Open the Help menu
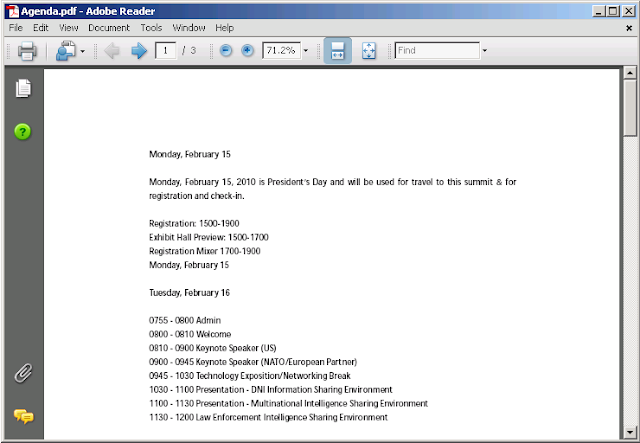This screenshot has width=640, height=443. pyautogui.click(x=224, y=28)
